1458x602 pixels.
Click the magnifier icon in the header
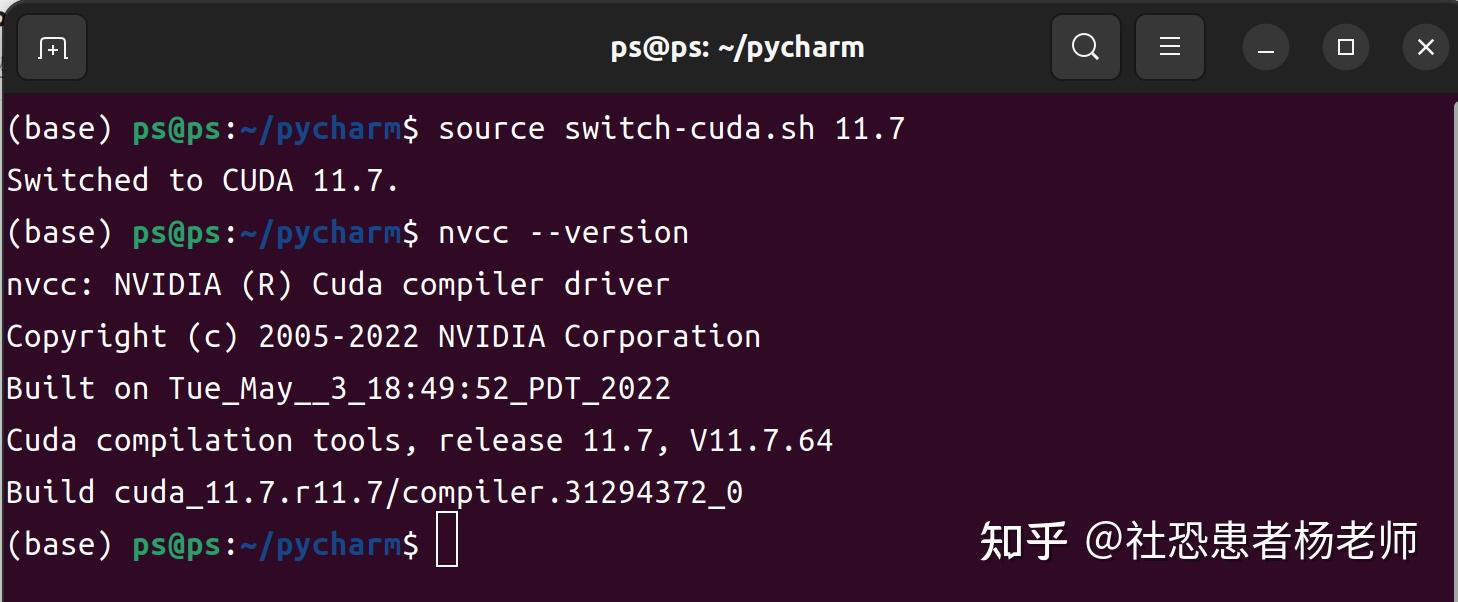(x=1086, y=46)
